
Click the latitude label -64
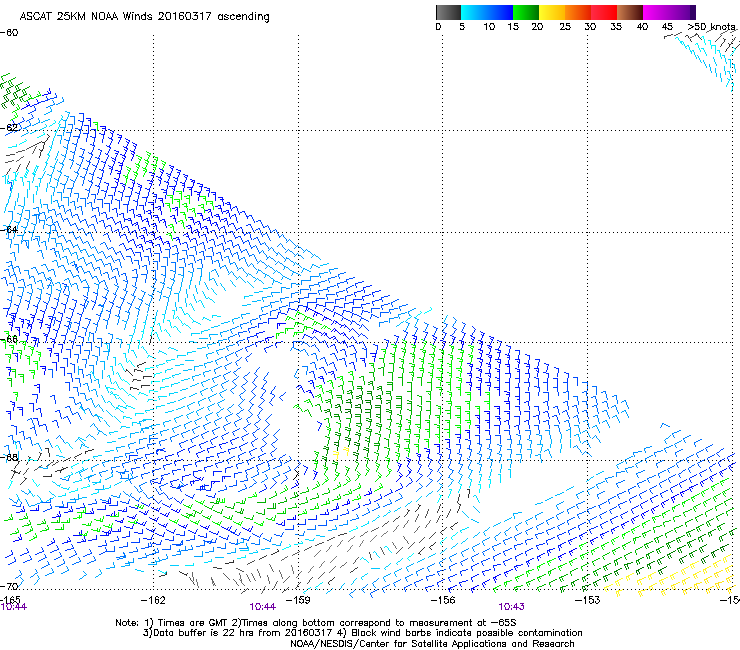(x=9, y=230)
